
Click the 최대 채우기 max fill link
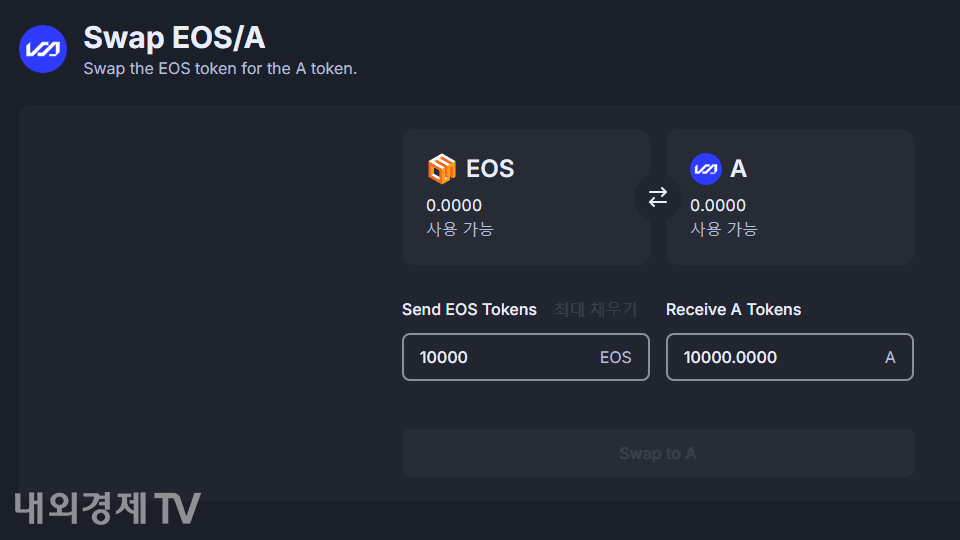[x=595, y=310]
